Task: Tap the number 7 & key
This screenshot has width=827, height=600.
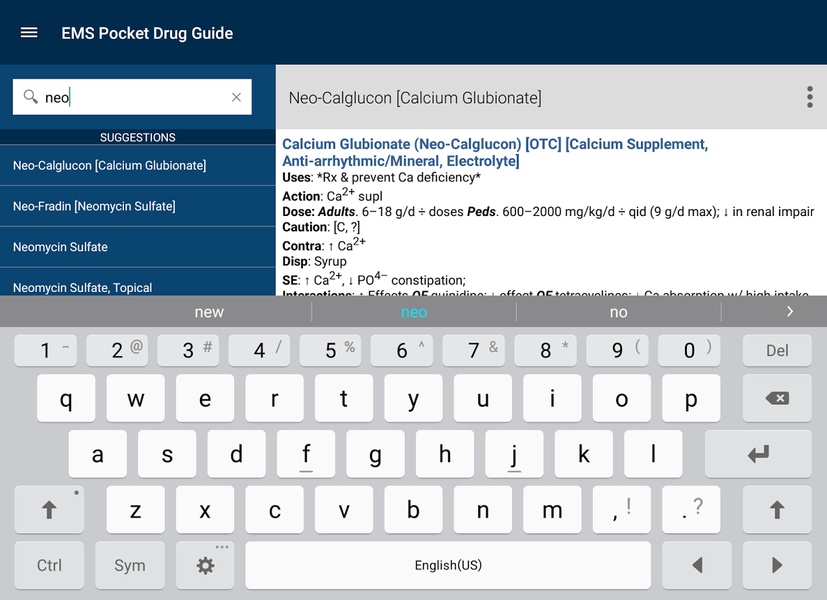Action: pyautogui.click(x=474, y=351)
